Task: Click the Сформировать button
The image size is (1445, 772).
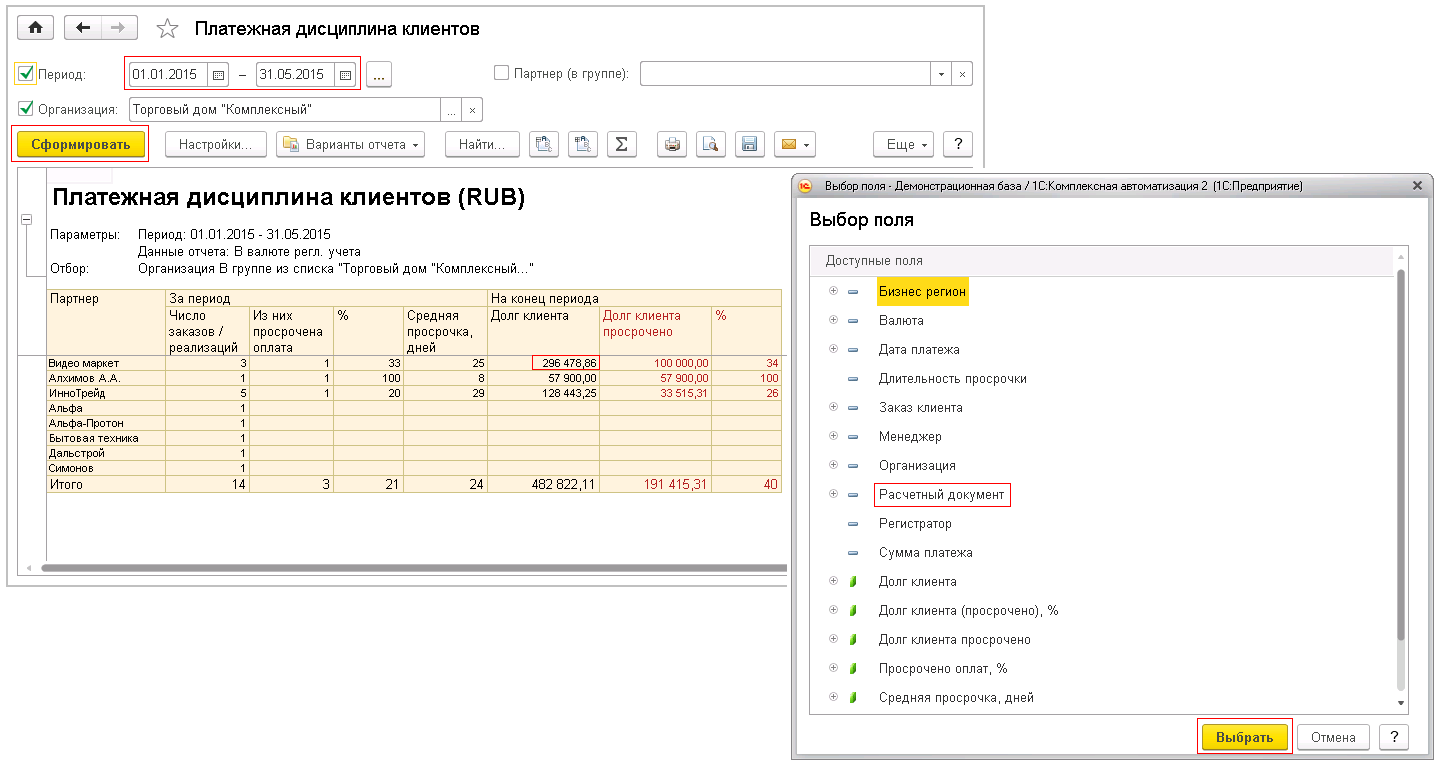Action: (x=80, y=144)
